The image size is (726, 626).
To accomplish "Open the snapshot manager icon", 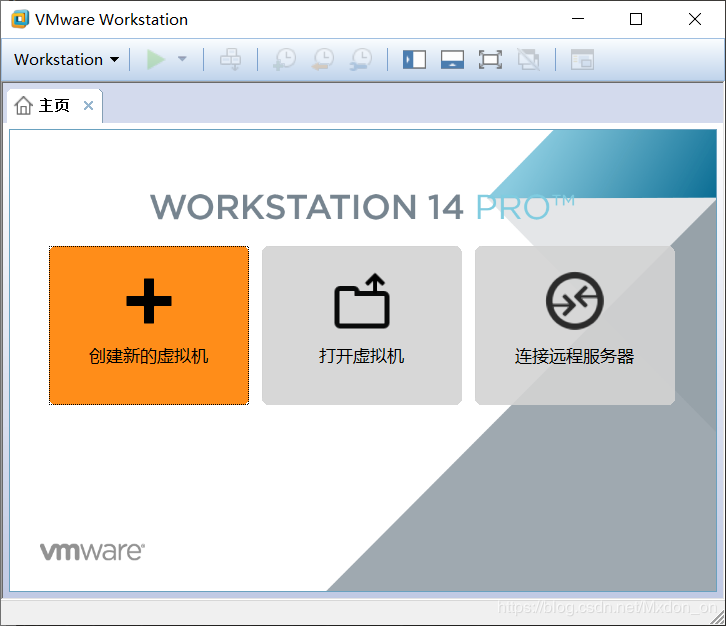I will [x=361, y=60].
